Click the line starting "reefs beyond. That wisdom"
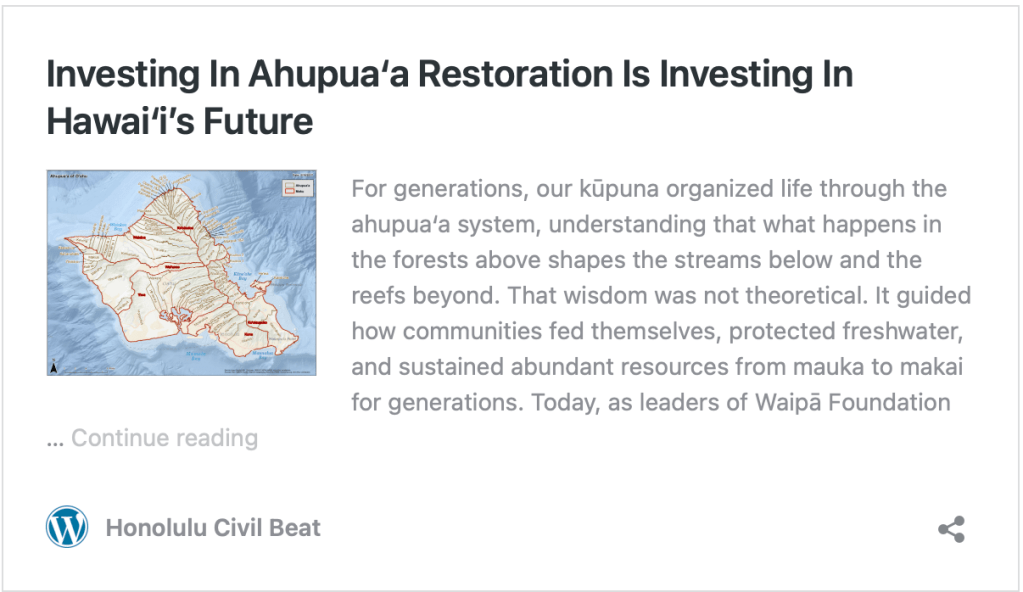This screenshot has width=1023, height=592. tap(661, 297)
